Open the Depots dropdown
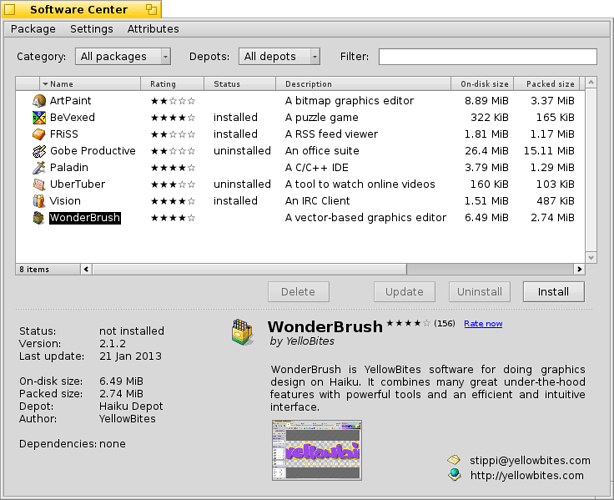 pyautogui.click(x=279, y=56)
